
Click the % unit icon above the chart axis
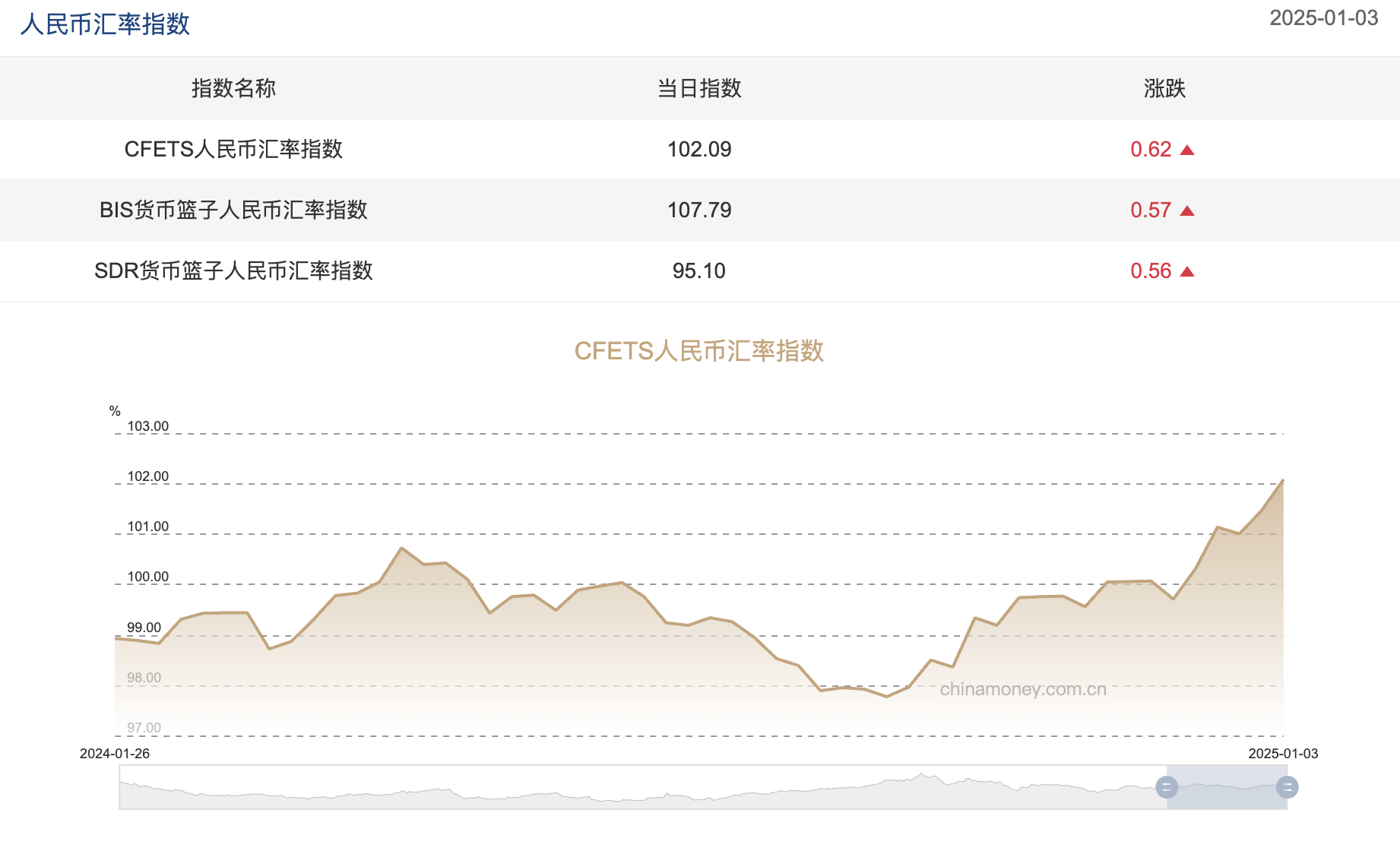tap(113, 410)
